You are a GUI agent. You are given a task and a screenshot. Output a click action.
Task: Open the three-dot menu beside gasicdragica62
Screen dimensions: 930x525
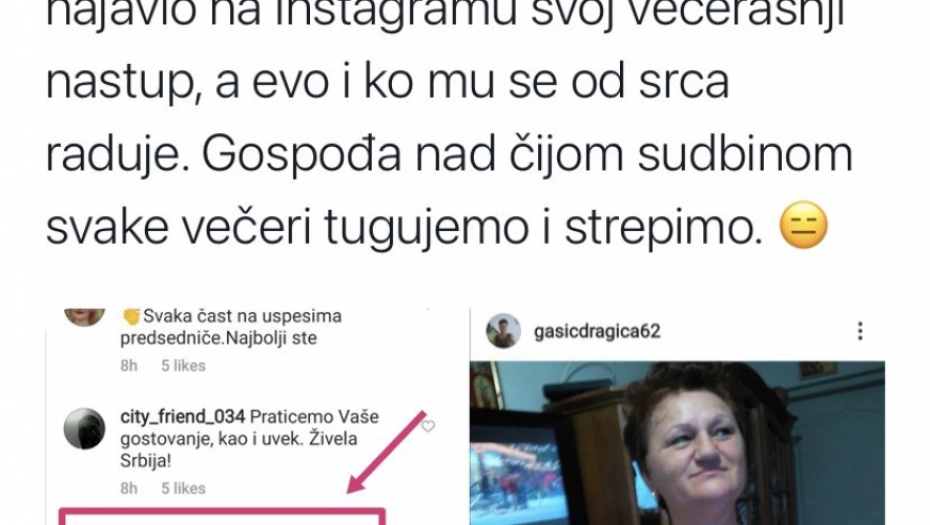860,331
